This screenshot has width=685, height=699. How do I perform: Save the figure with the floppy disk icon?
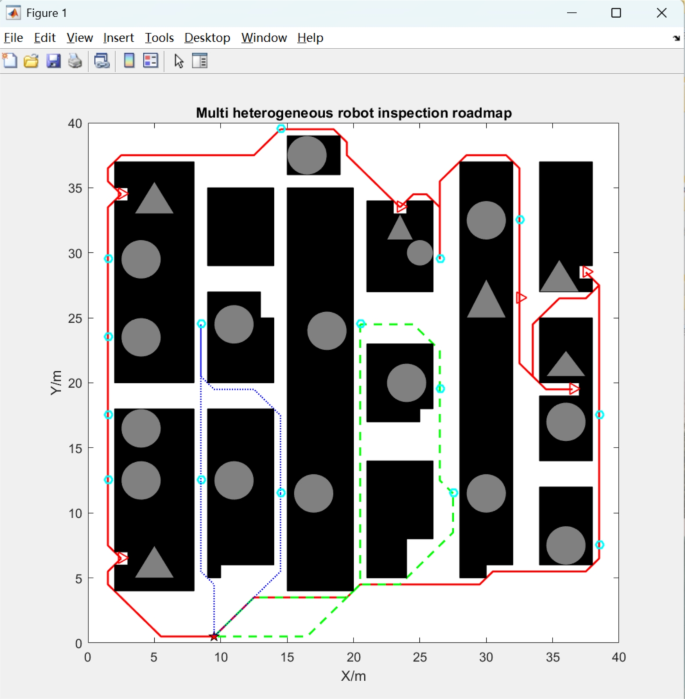pos(52,61)
